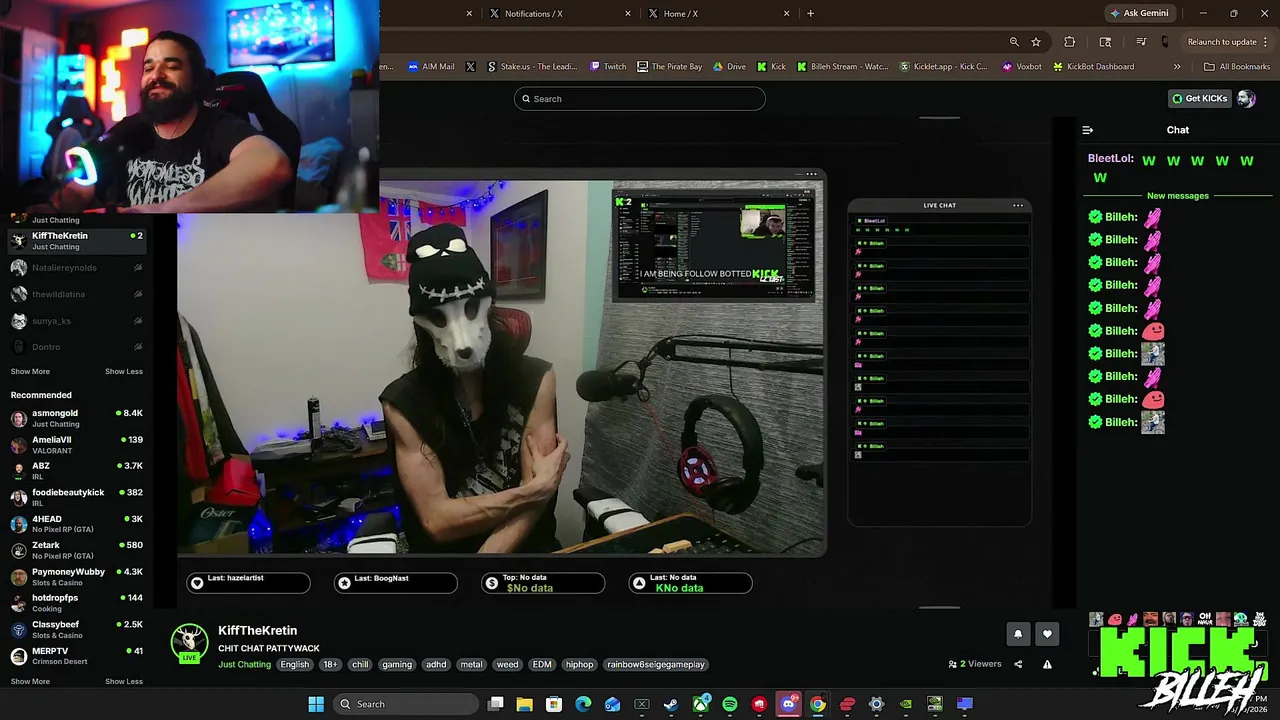
Task: Open Microsoft Edge from taskbar
Action: 583,704
